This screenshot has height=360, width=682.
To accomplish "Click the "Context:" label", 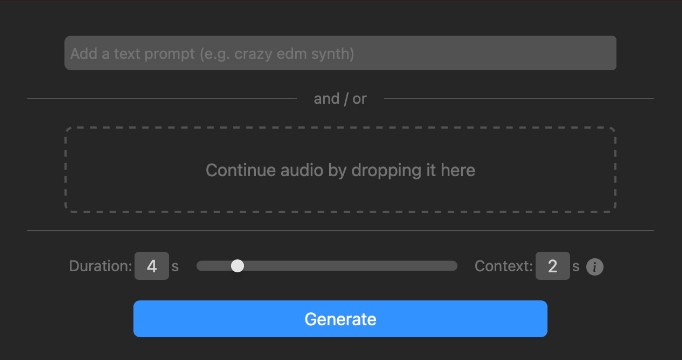I will click(504, 266).
